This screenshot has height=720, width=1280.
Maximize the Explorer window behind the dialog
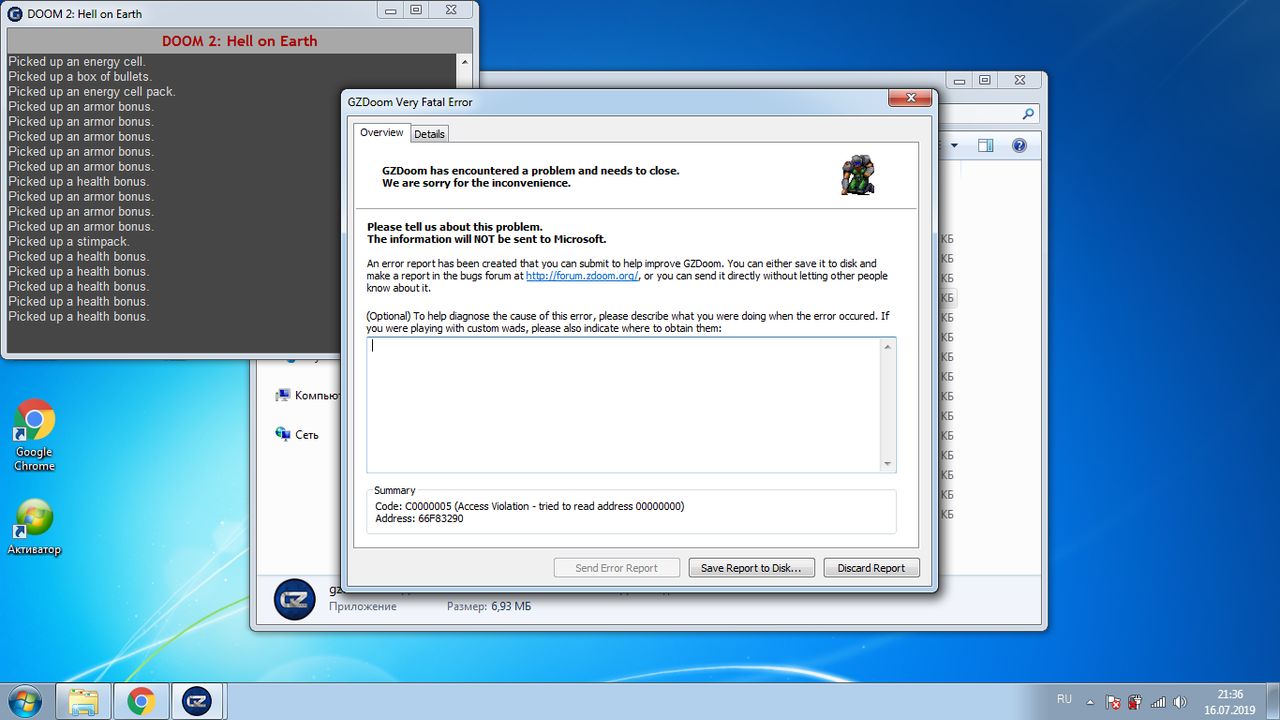985,80
